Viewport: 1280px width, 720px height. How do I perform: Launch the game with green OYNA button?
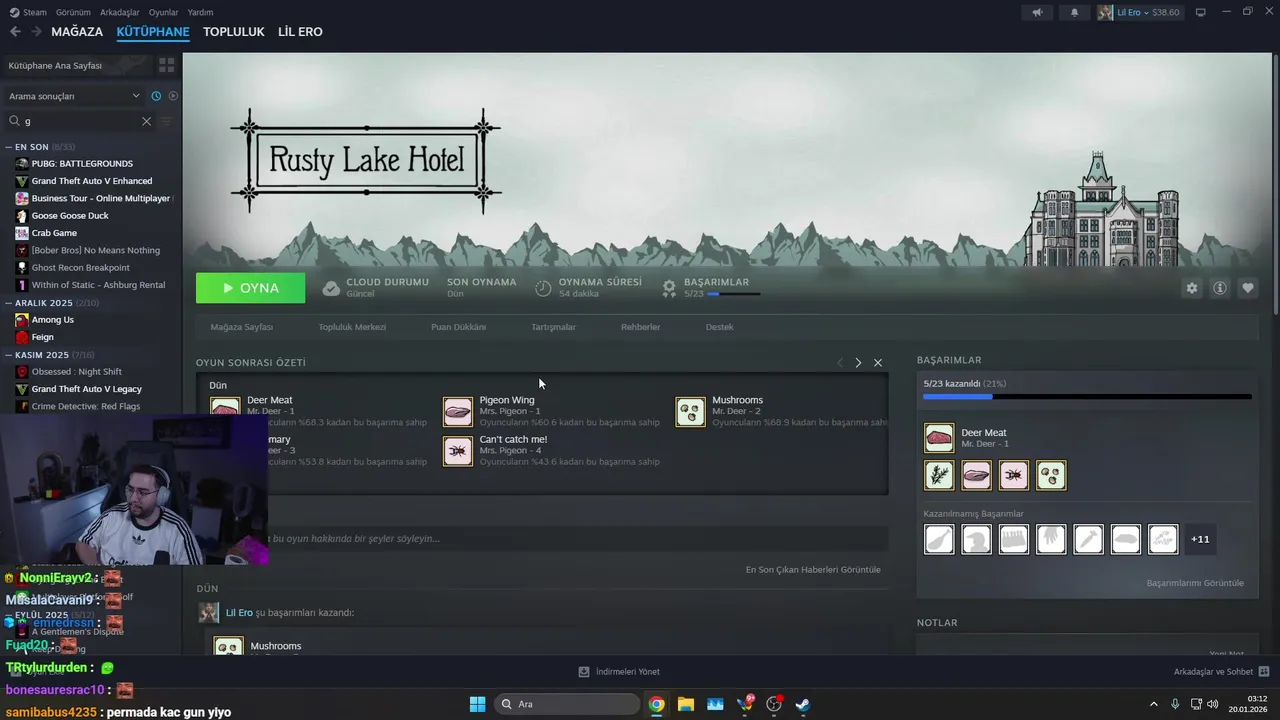click(250, 288)
